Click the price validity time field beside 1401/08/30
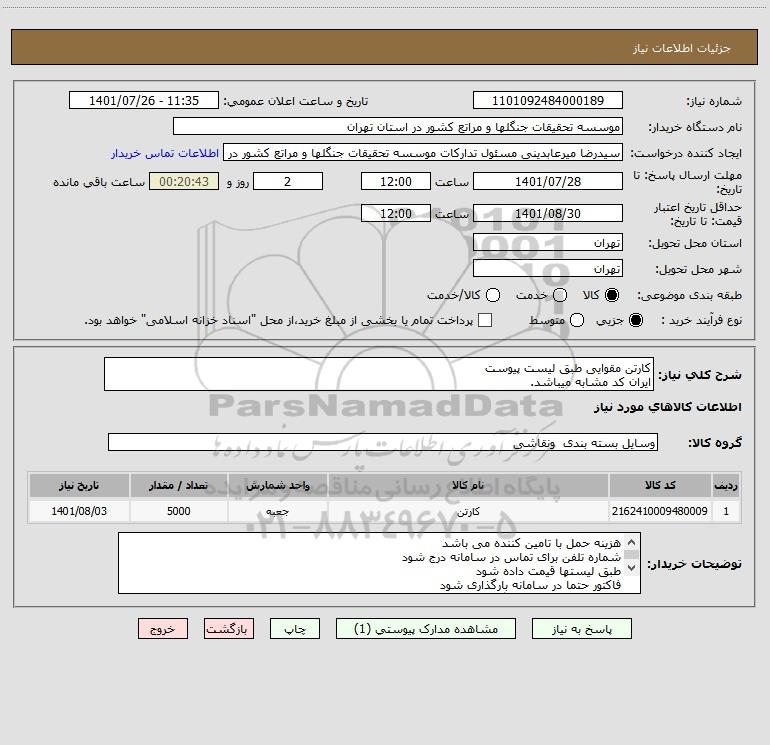The width and height of the screenshot is (770, 745). pyautogui.click(x=396, y=213)
